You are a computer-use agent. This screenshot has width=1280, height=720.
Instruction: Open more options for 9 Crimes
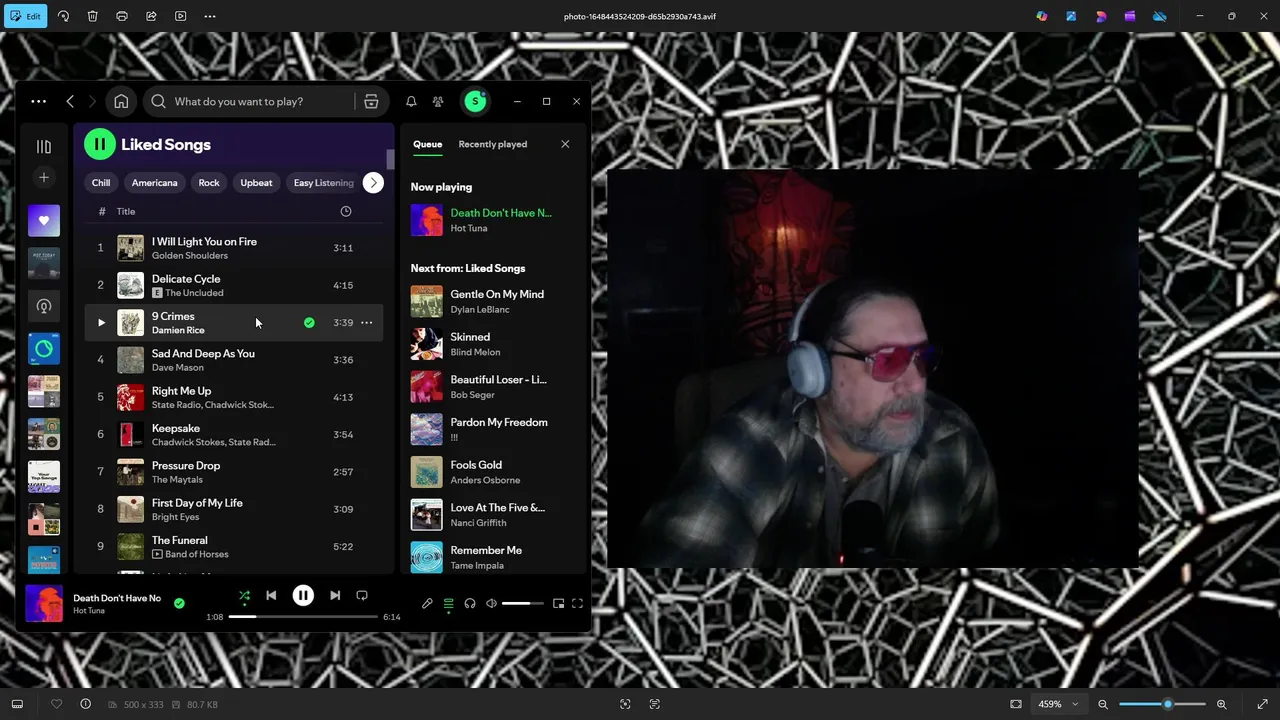pos(366,322)
